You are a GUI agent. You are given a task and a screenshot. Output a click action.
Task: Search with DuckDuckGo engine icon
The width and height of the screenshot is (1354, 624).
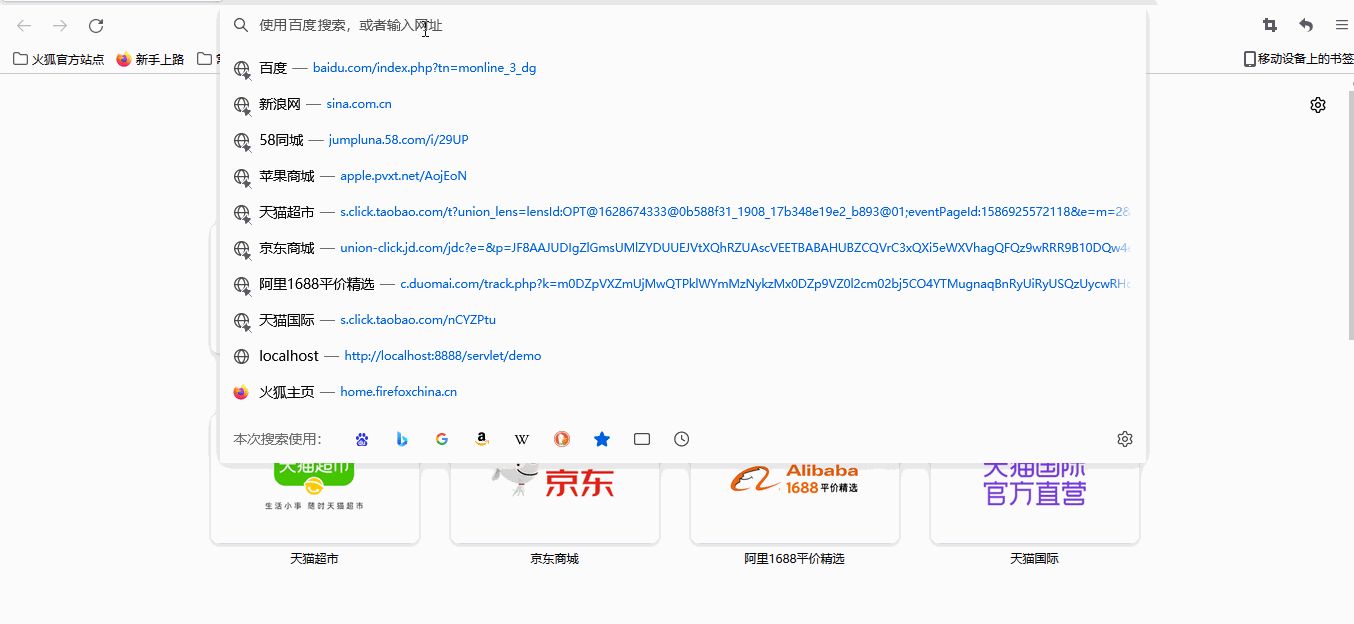[562, 439]
